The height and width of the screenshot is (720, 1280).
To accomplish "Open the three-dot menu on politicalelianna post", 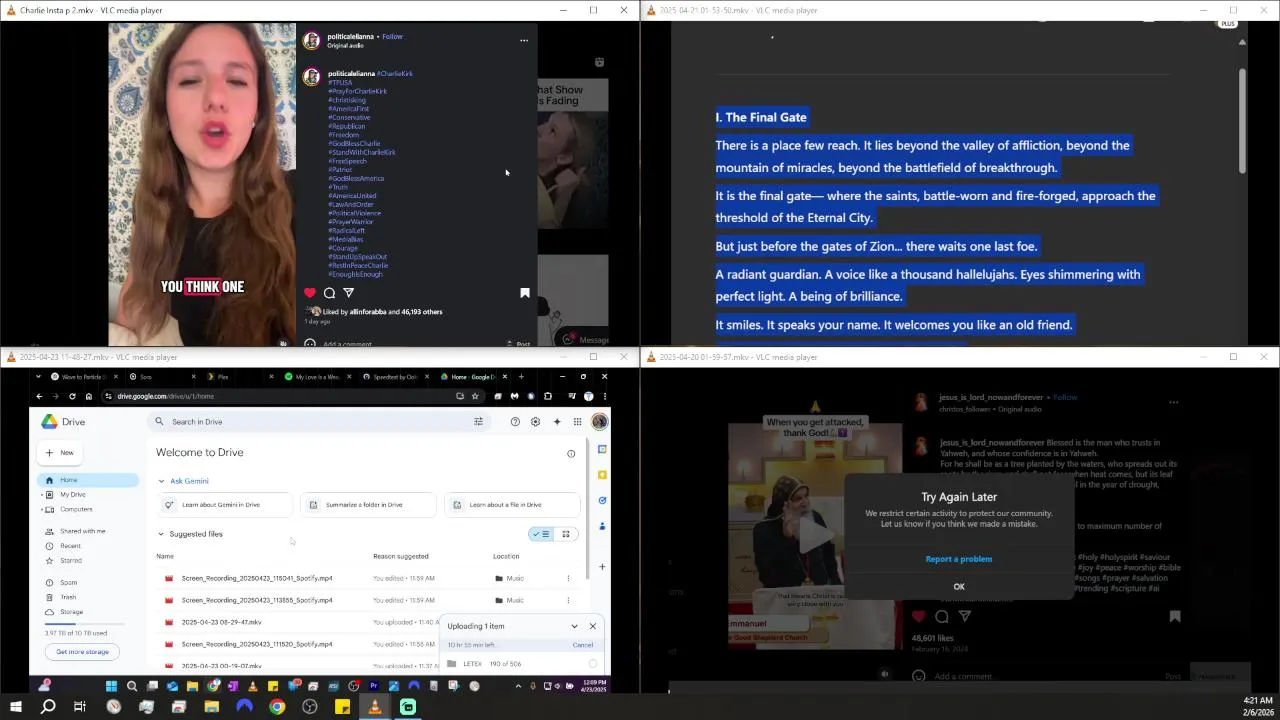I will click(523, 41).
